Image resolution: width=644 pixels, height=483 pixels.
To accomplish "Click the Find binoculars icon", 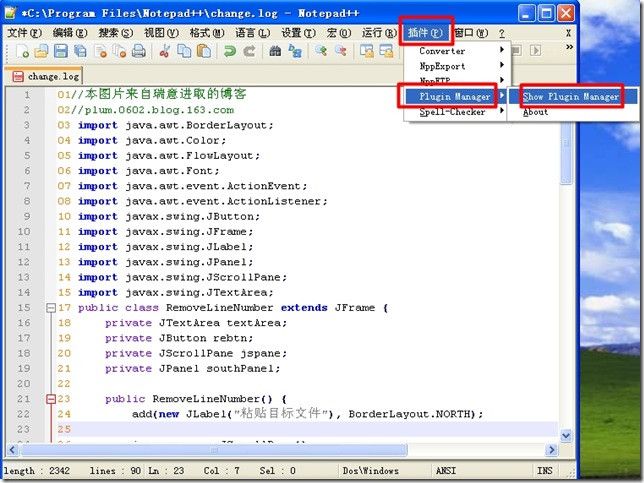I will point(275,51).
